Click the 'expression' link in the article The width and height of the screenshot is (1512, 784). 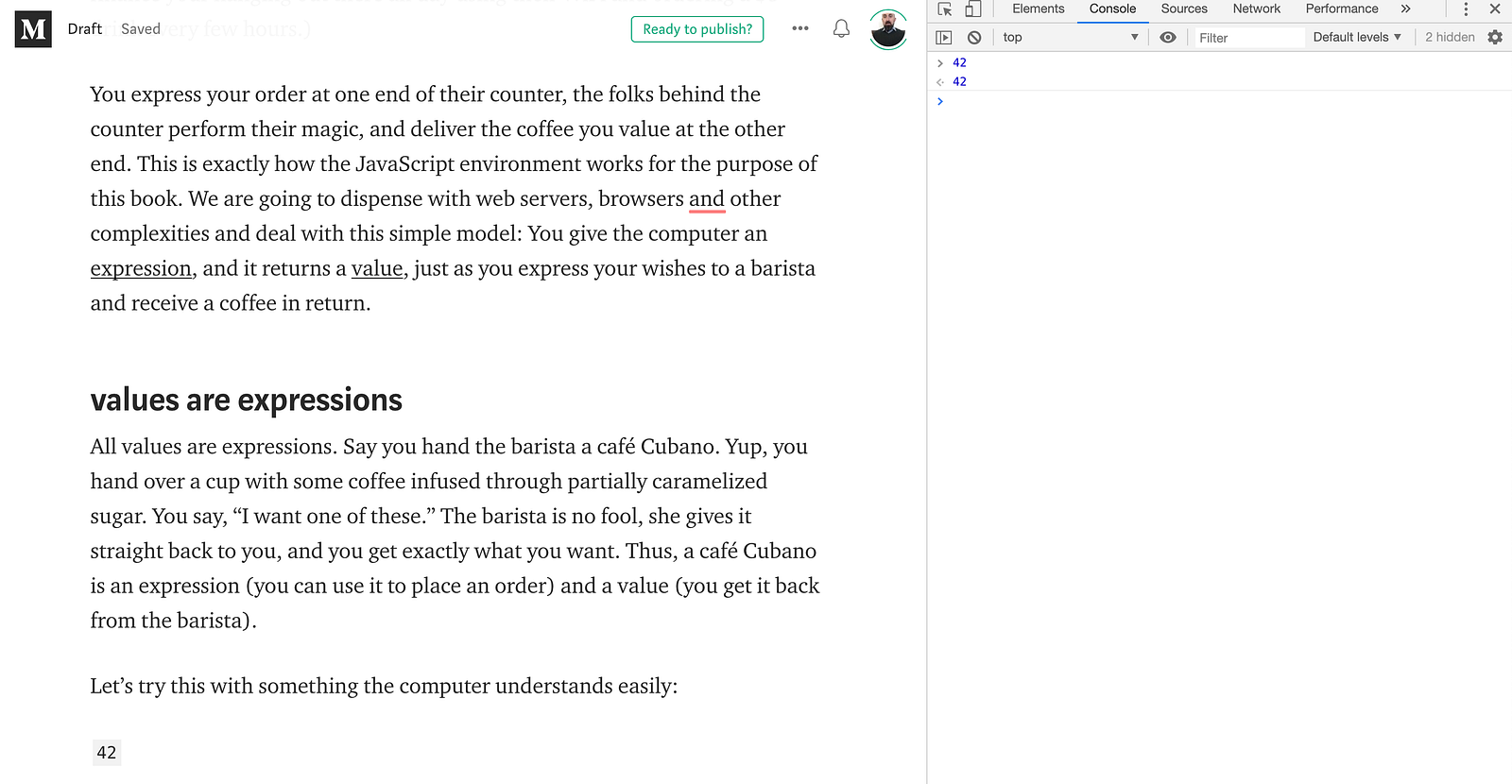(141, 269)
